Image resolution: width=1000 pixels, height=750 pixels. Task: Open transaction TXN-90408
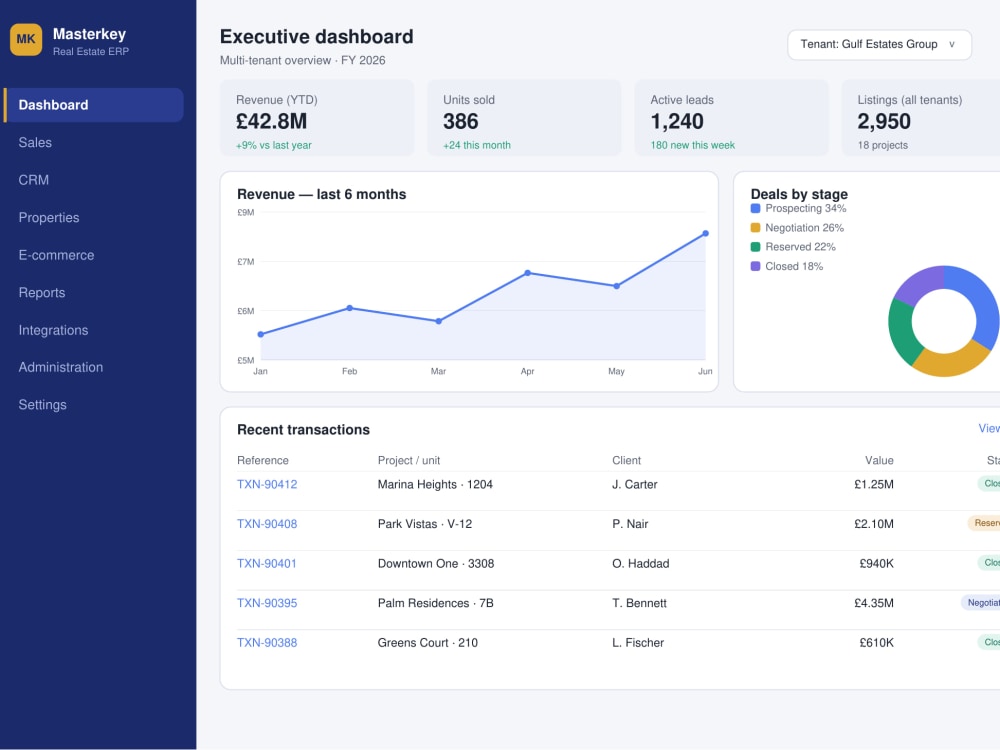click(267, 524)
